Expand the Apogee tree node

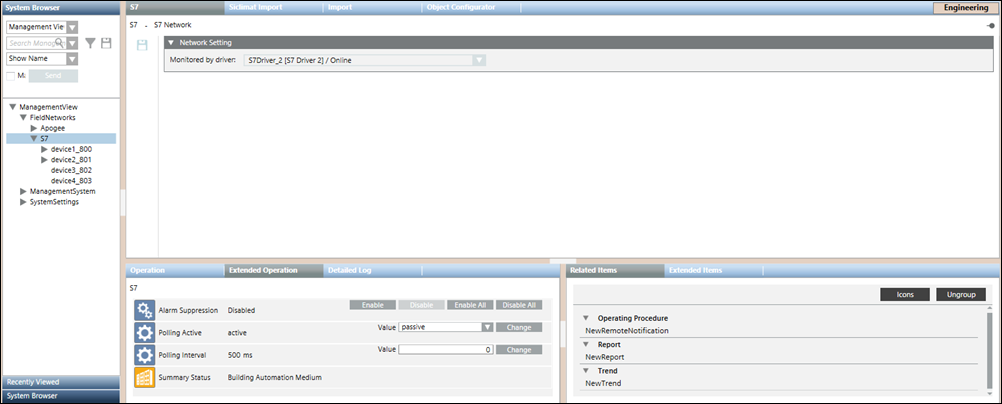[33, 128]
